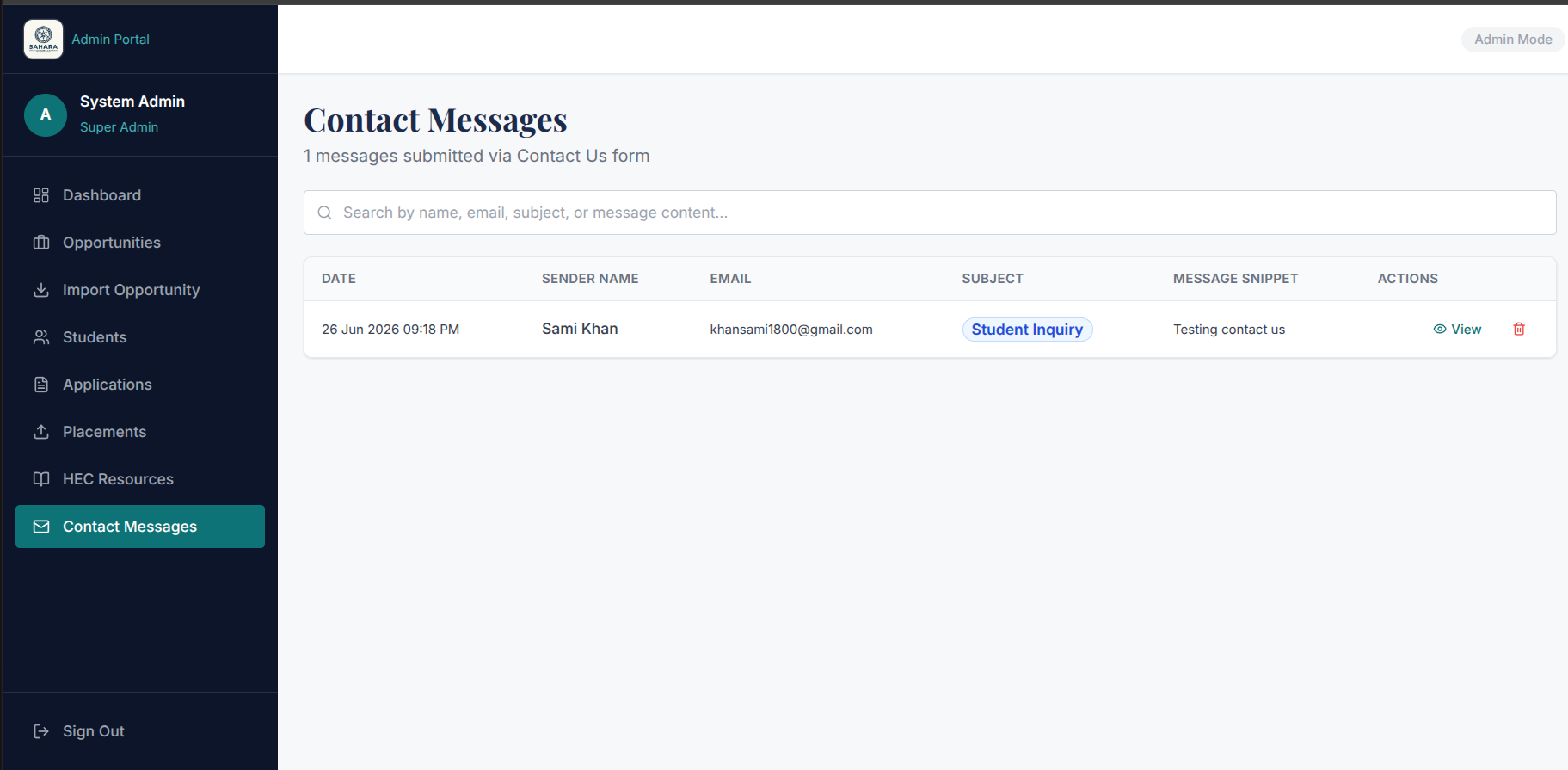Navigate to the Students section
Image resolution: width=1568 pixels, height=770 pixels.
140,337
